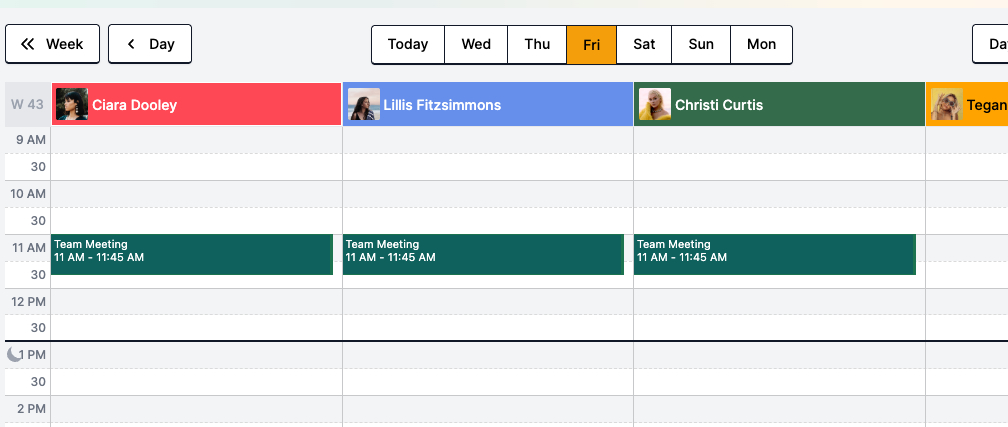
Task: Select the highlighted Fri tab
Action: pos(592,44)
